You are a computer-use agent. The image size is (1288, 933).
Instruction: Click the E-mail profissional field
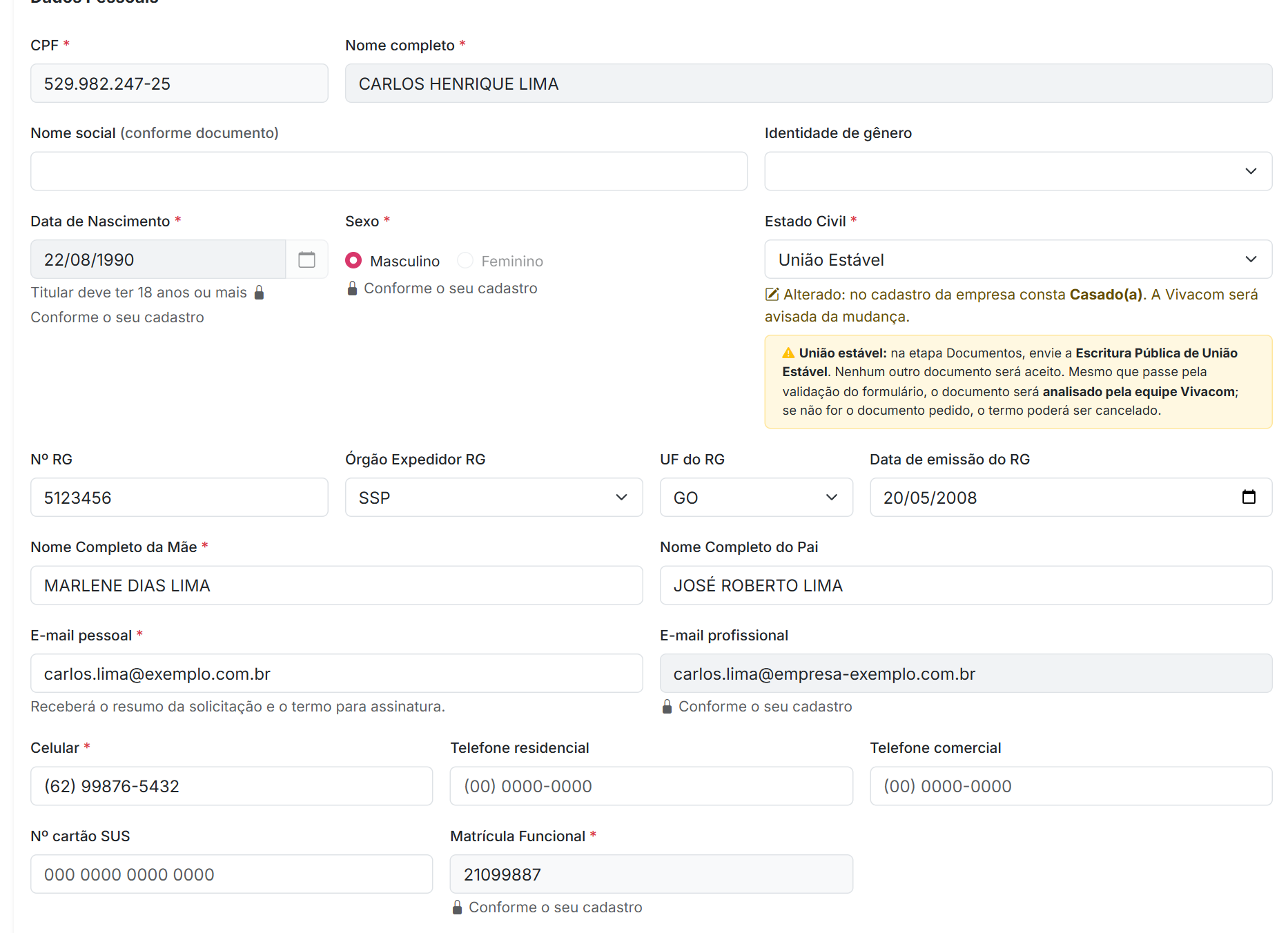[x=966, y=674]
